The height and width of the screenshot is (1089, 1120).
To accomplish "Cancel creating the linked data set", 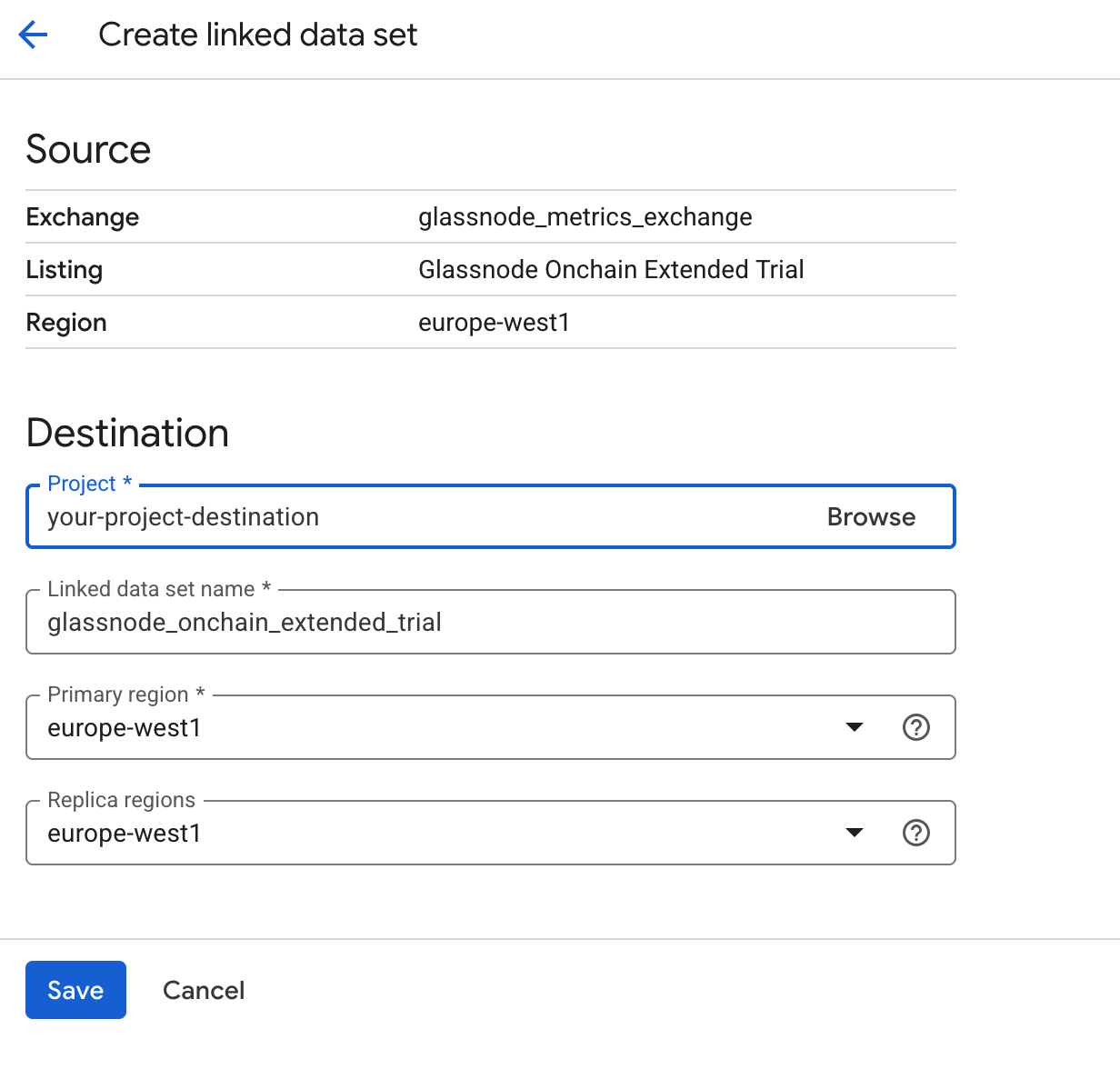I will coord(204,990).
